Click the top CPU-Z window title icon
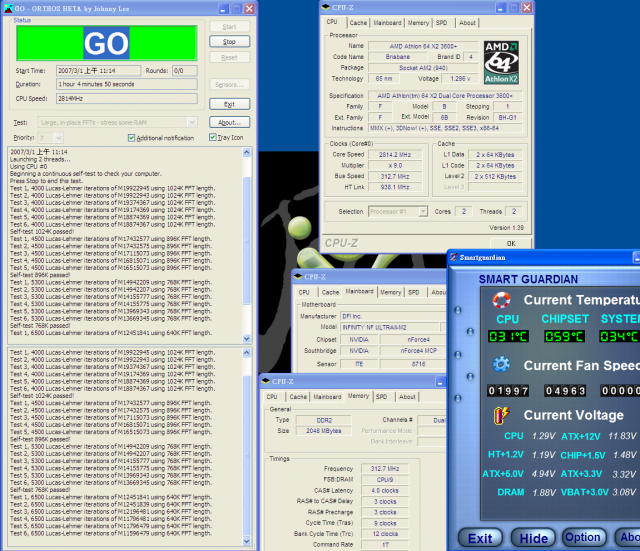 (326, 7)
